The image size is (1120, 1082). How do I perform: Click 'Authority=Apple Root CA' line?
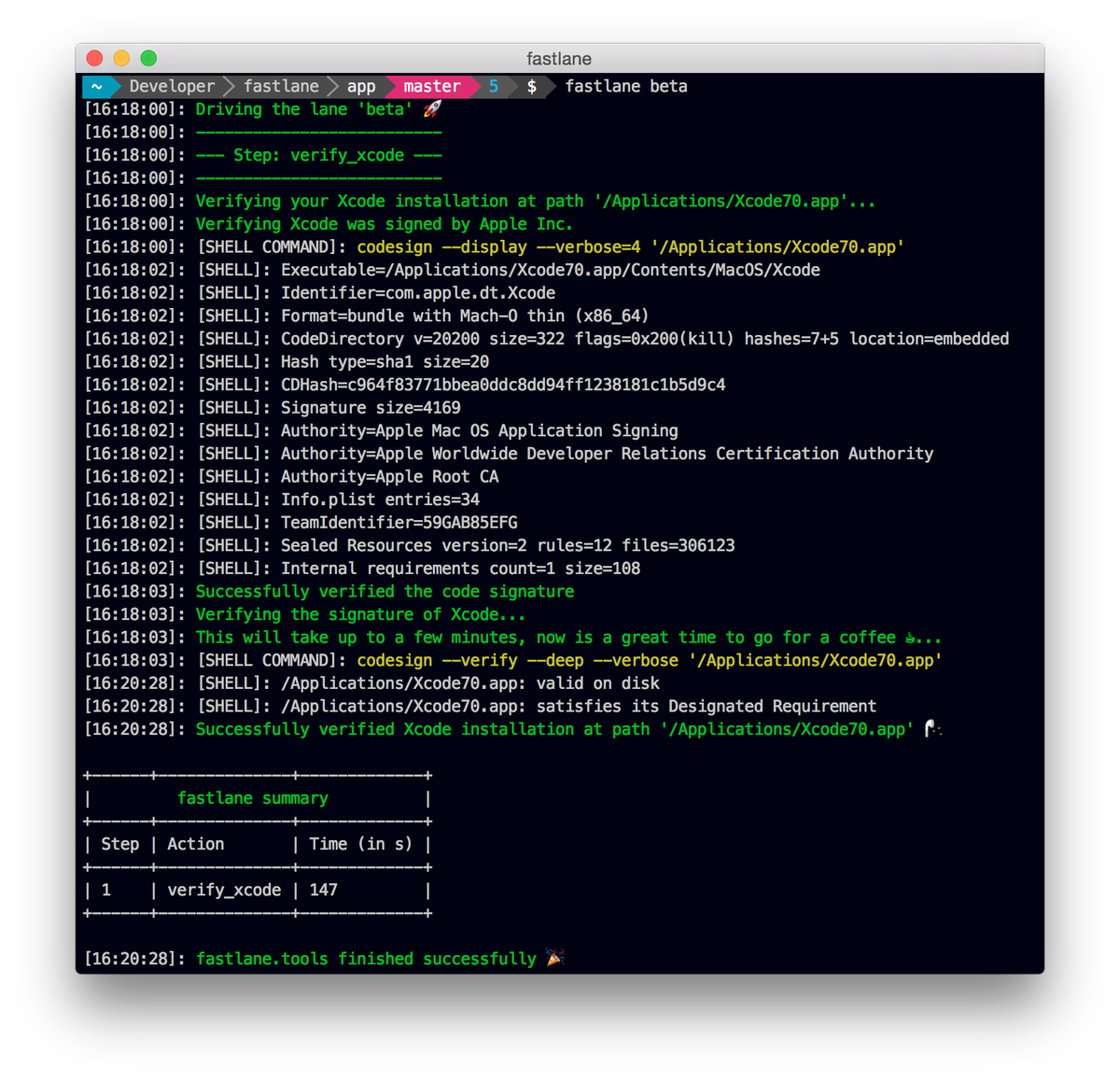tap(390, 476)
